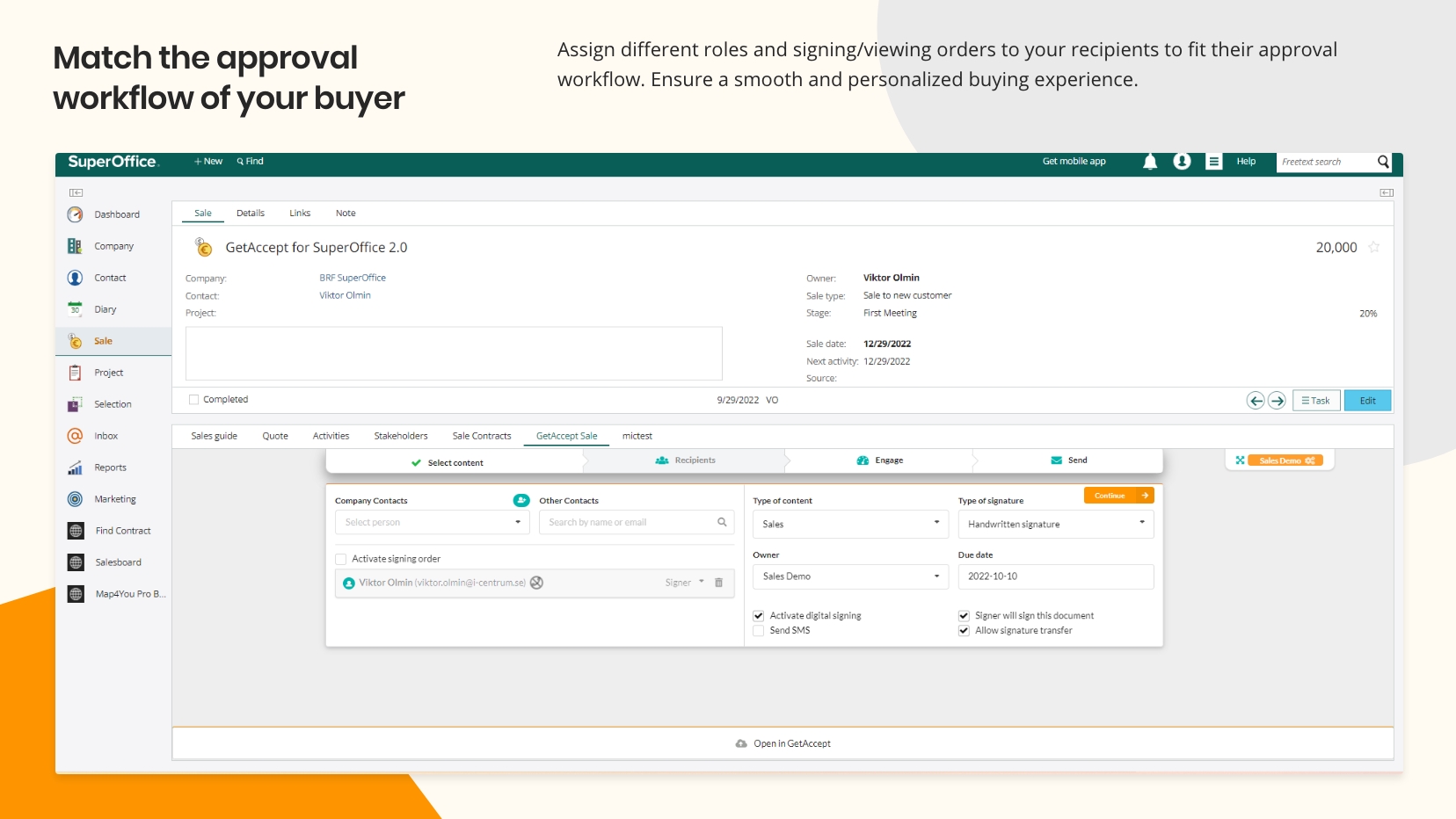Open the Company module icon
This screenshot has width=1456, height=819.
76,246
